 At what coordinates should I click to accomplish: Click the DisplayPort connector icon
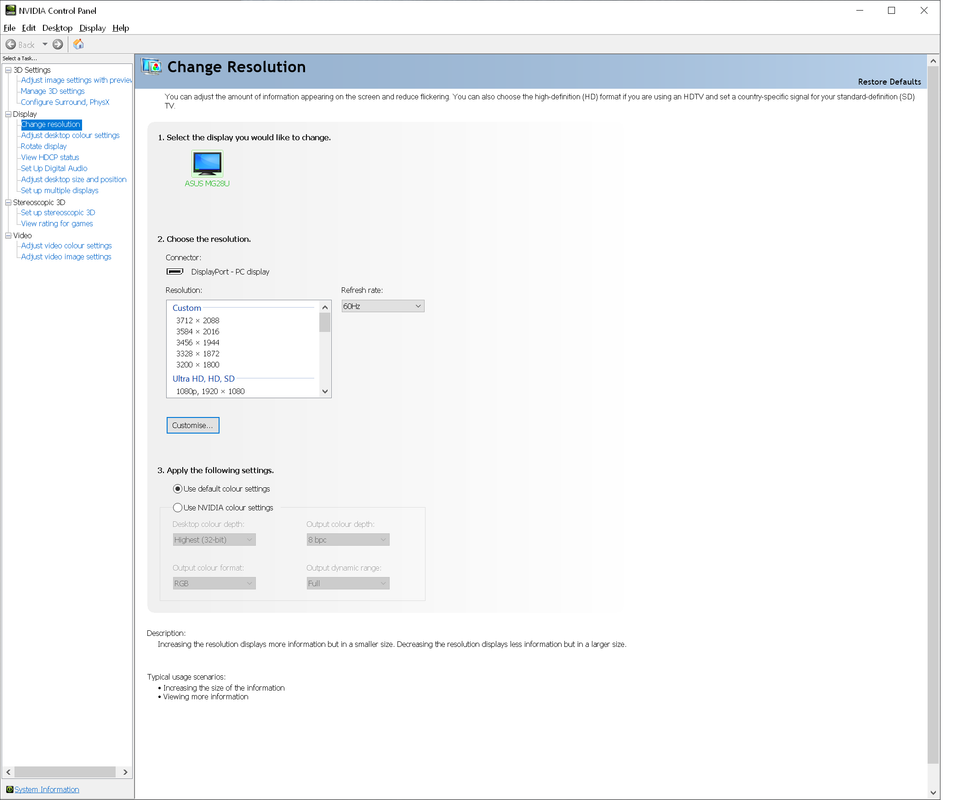coord(175,271)
